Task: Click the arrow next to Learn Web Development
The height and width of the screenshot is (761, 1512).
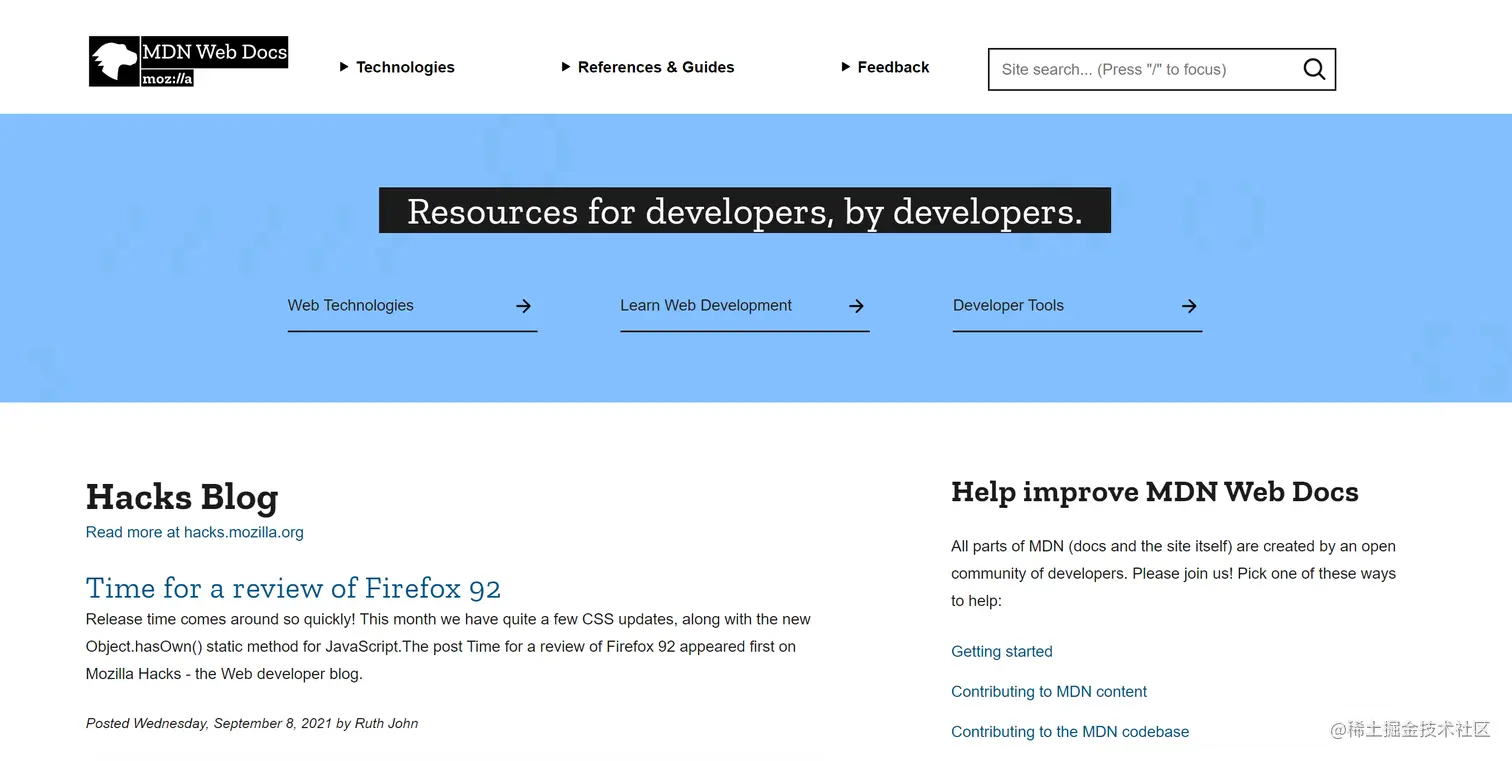Action: [856, 306]
